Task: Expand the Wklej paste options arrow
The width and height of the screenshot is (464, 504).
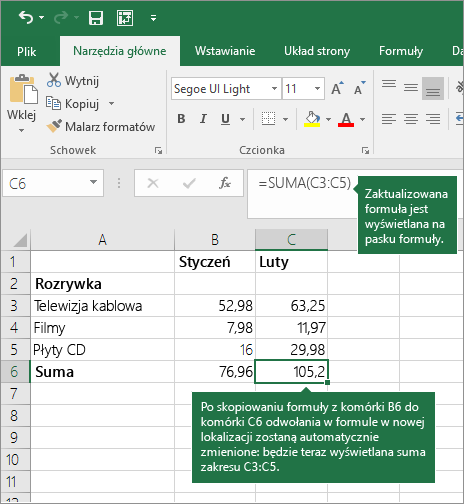Action: (x=22, y=130)
